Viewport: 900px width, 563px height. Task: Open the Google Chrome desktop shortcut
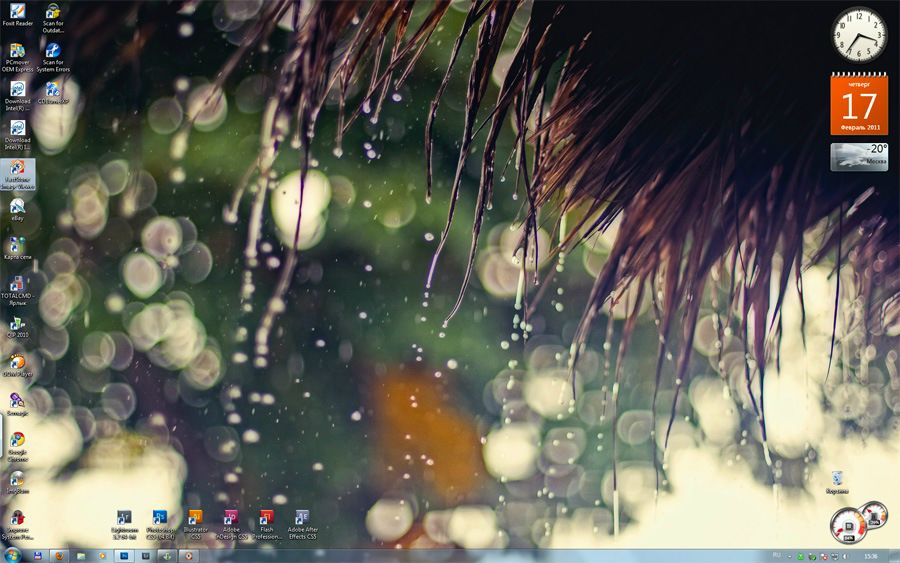(17, 446)
